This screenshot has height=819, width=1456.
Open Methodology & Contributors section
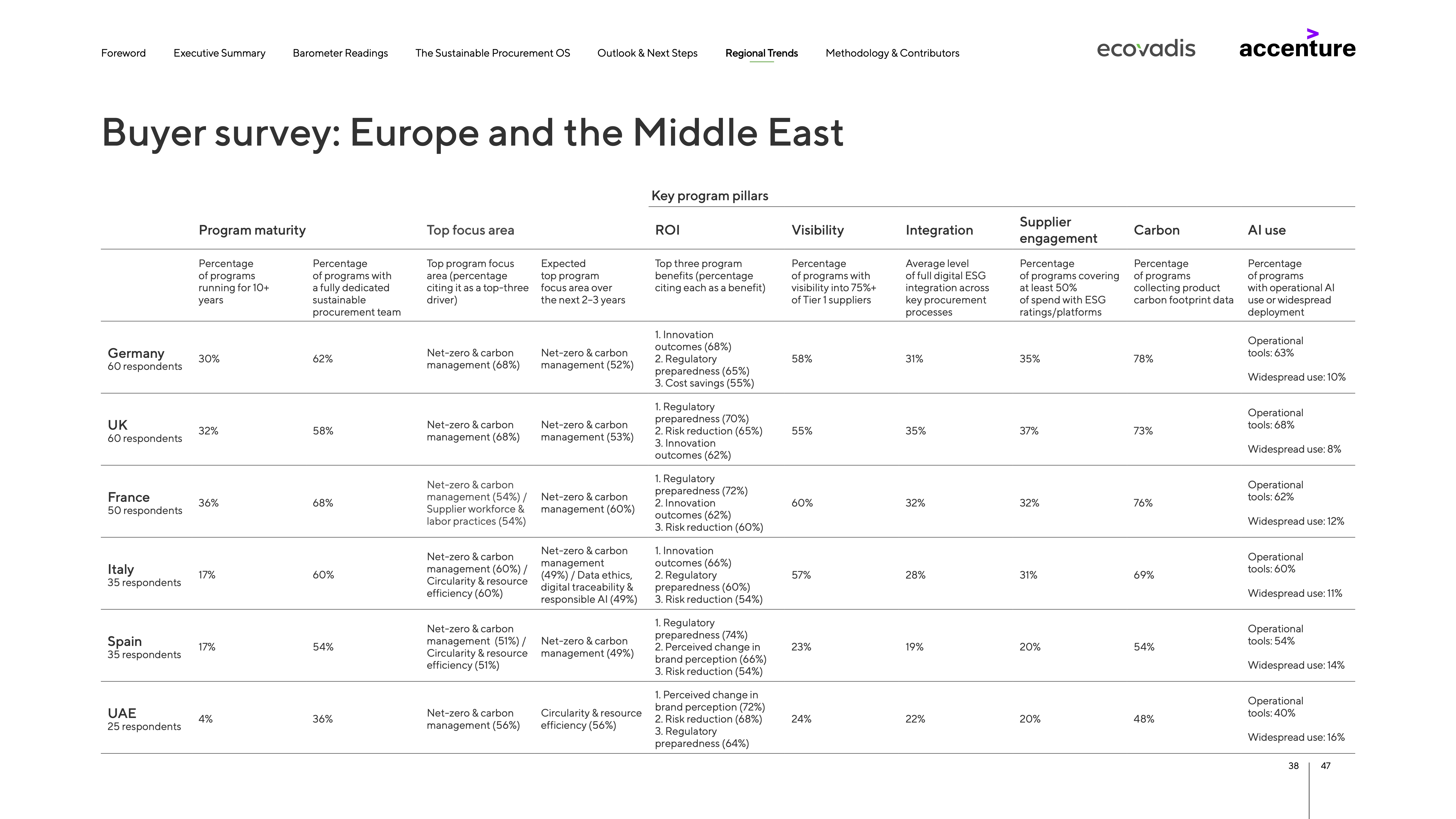coord(892,53)
